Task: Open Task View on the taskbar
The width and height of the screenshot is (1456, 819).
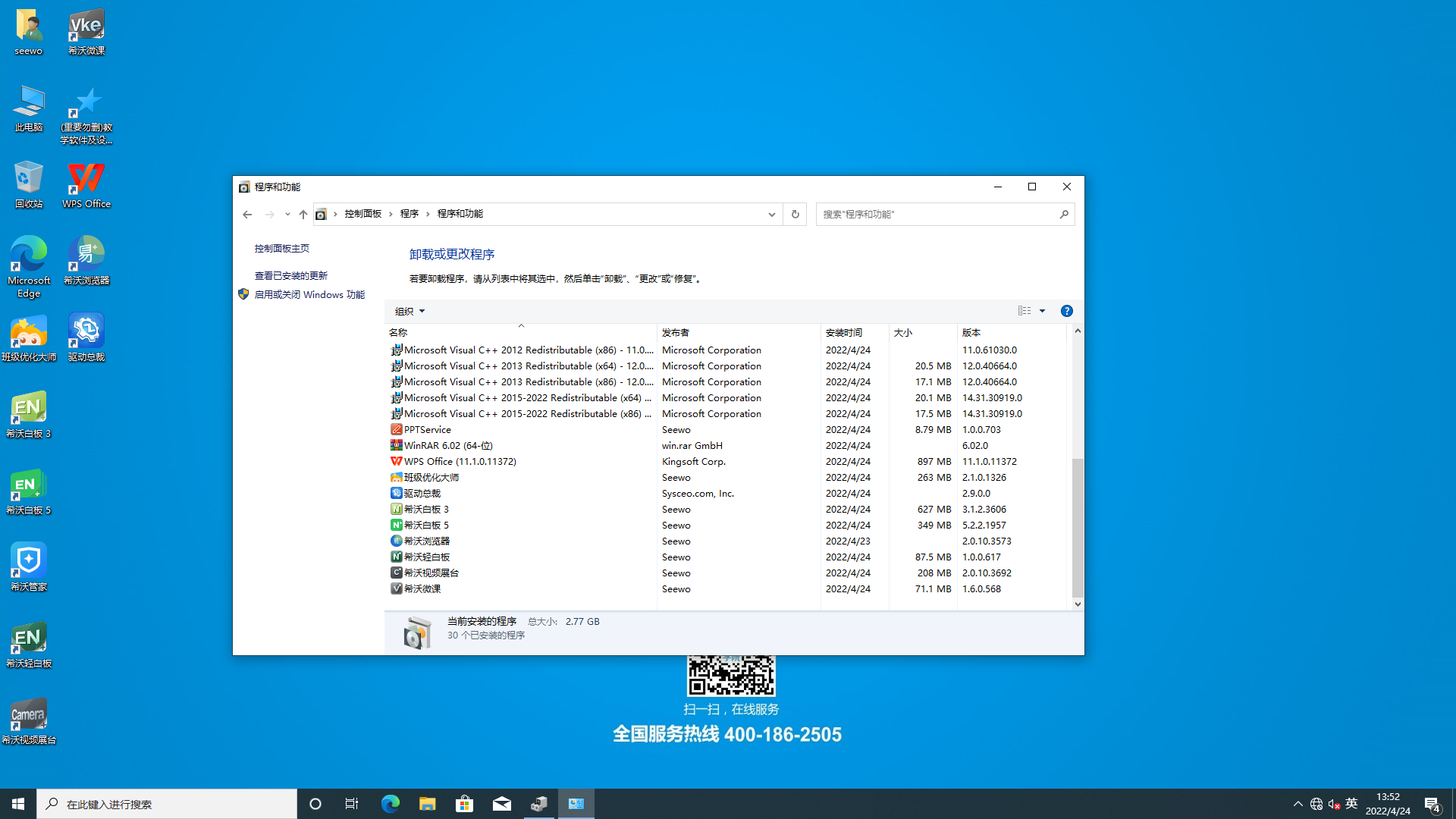Action: click(352, 804)
